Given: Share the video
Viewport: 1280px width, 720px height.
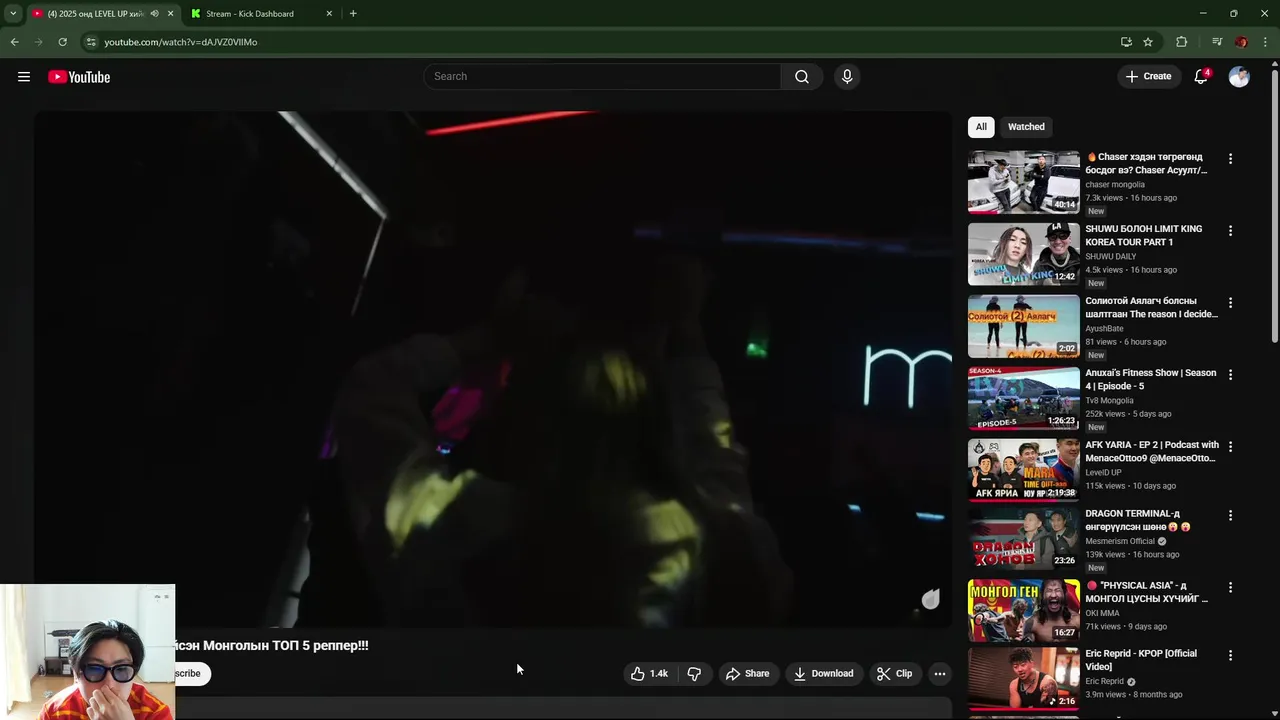Looking at the screenshot, I should [x=748, y=674].
